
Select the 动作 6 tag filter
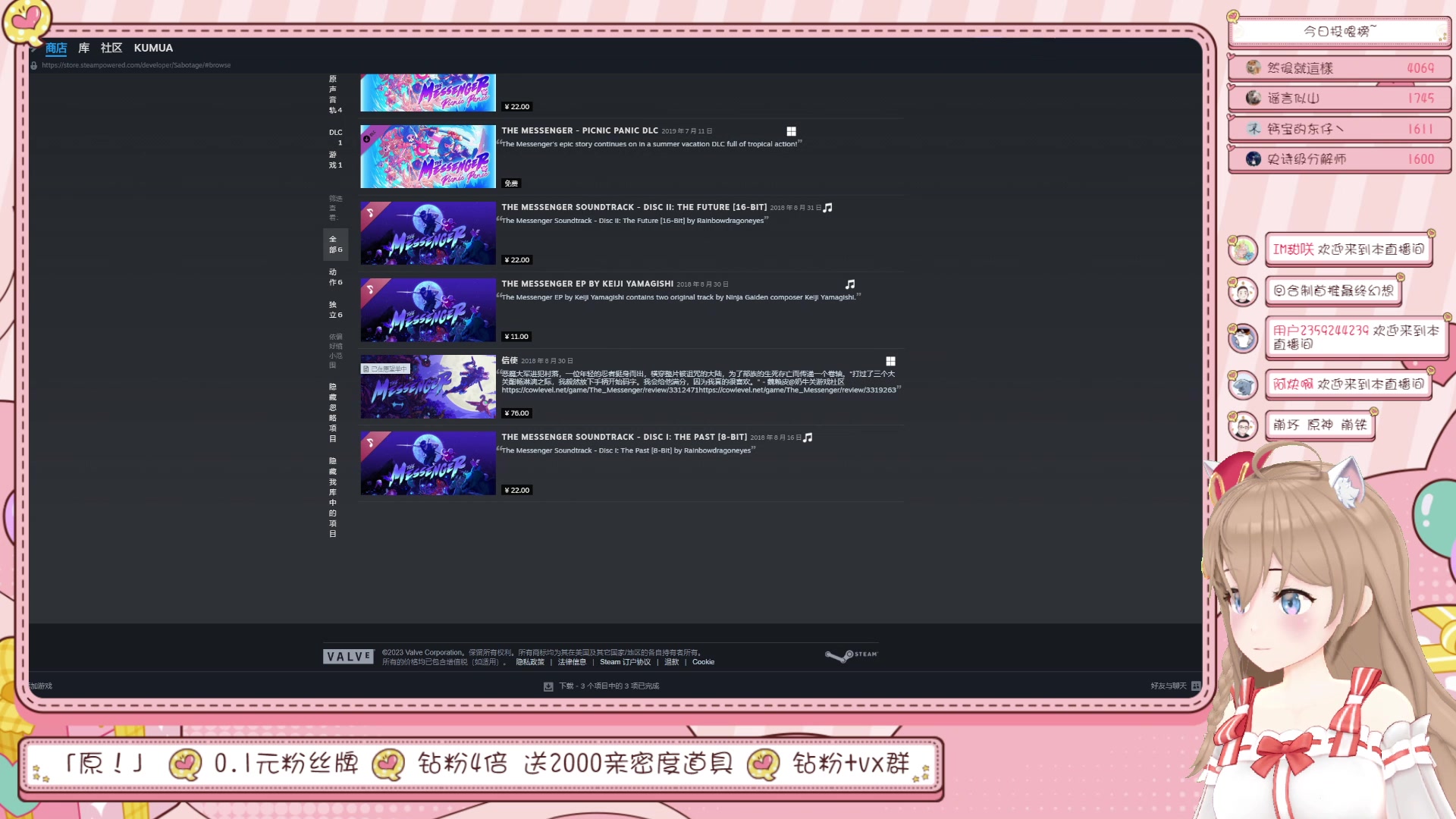point(335,277)
